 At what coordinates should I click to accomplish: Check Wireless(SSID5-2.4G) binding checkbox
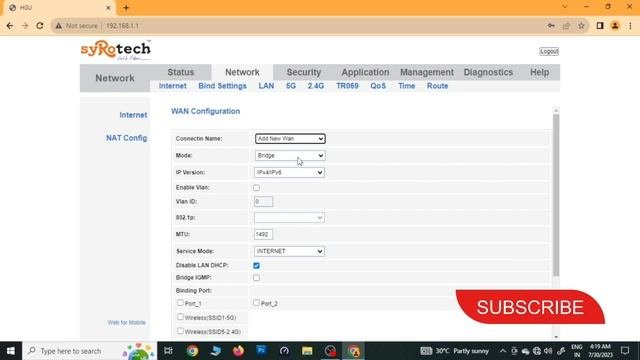pyautogui.click(x=180, y=331)
